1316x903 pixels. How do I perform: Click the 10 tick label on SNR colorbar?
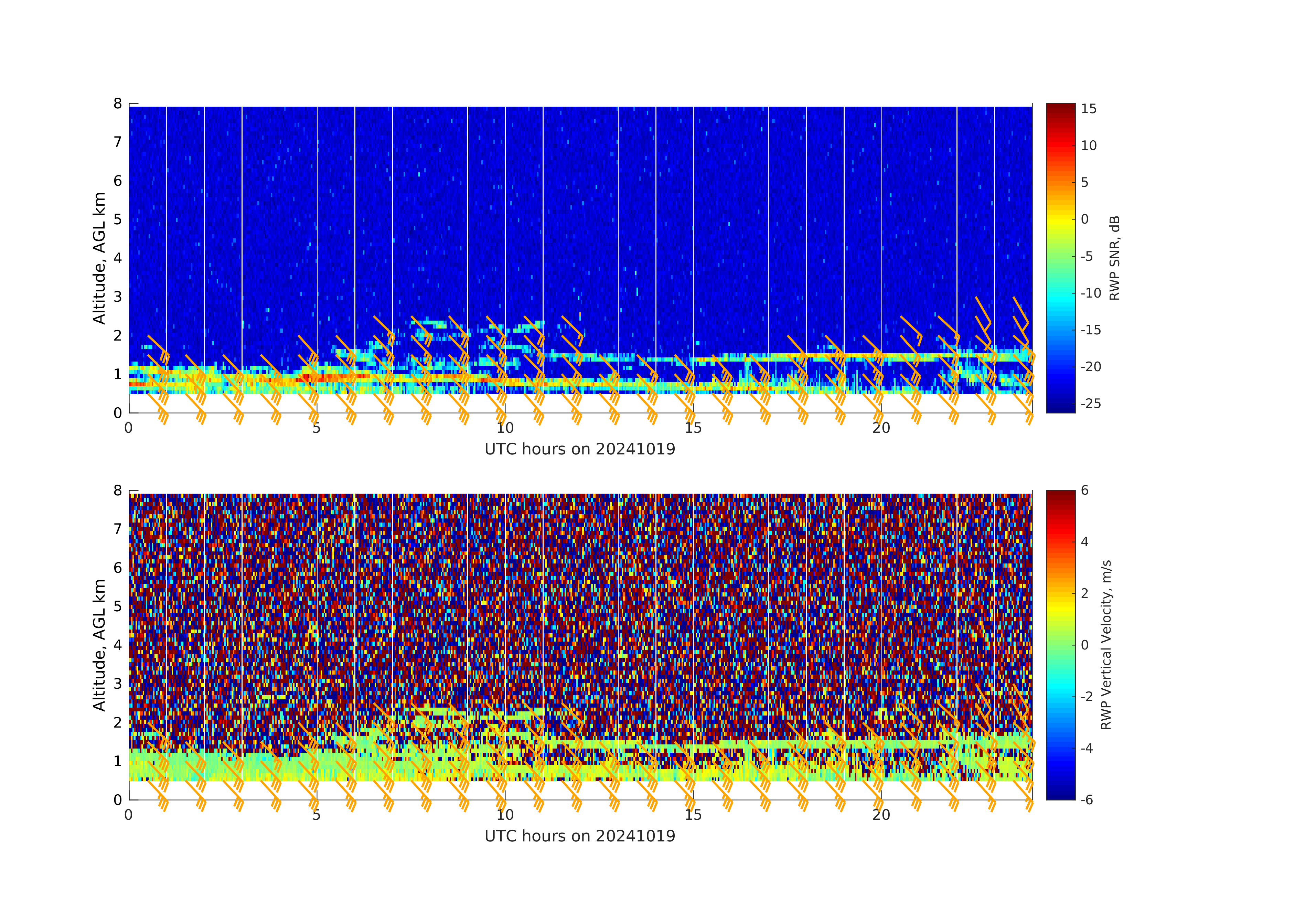(1088, 146)
